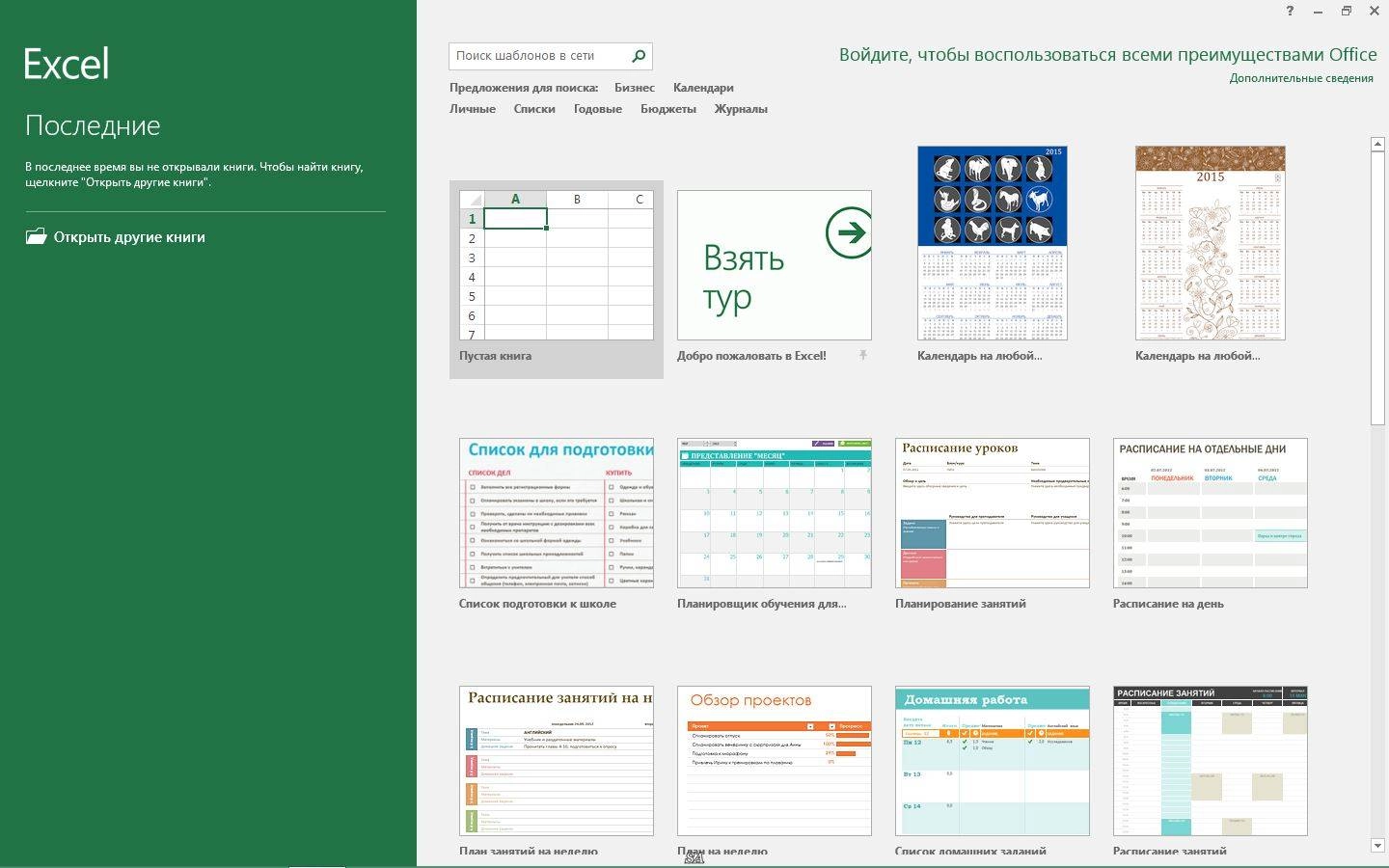Open Список подготовки к школе template
The image size is (1389, 868).
(557, 513)
